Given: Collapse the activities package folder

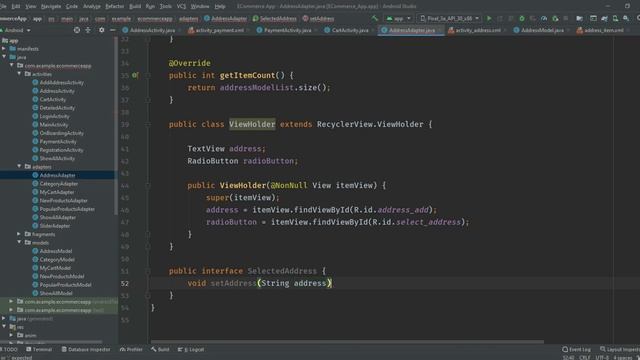Looking at the screenshot, I should [19, 74].
